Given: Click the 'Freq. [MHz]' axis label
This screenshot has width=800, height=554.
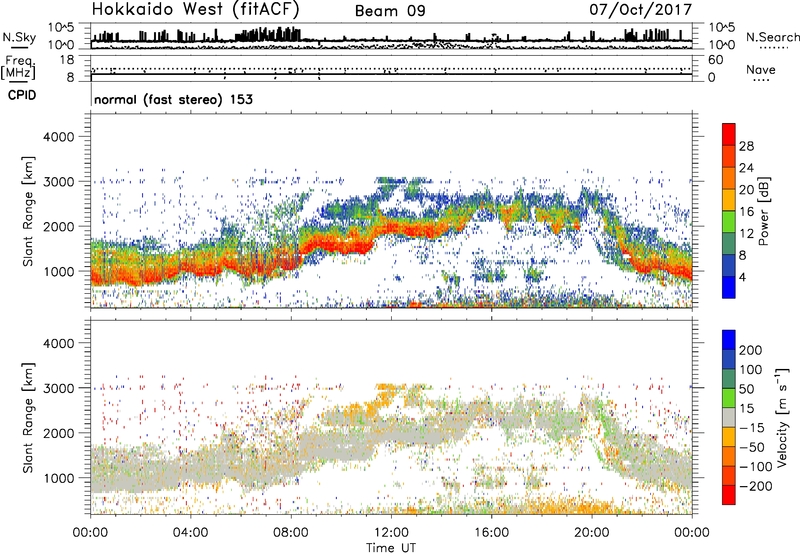Looking at the screenshot, I should coord(19,68).
